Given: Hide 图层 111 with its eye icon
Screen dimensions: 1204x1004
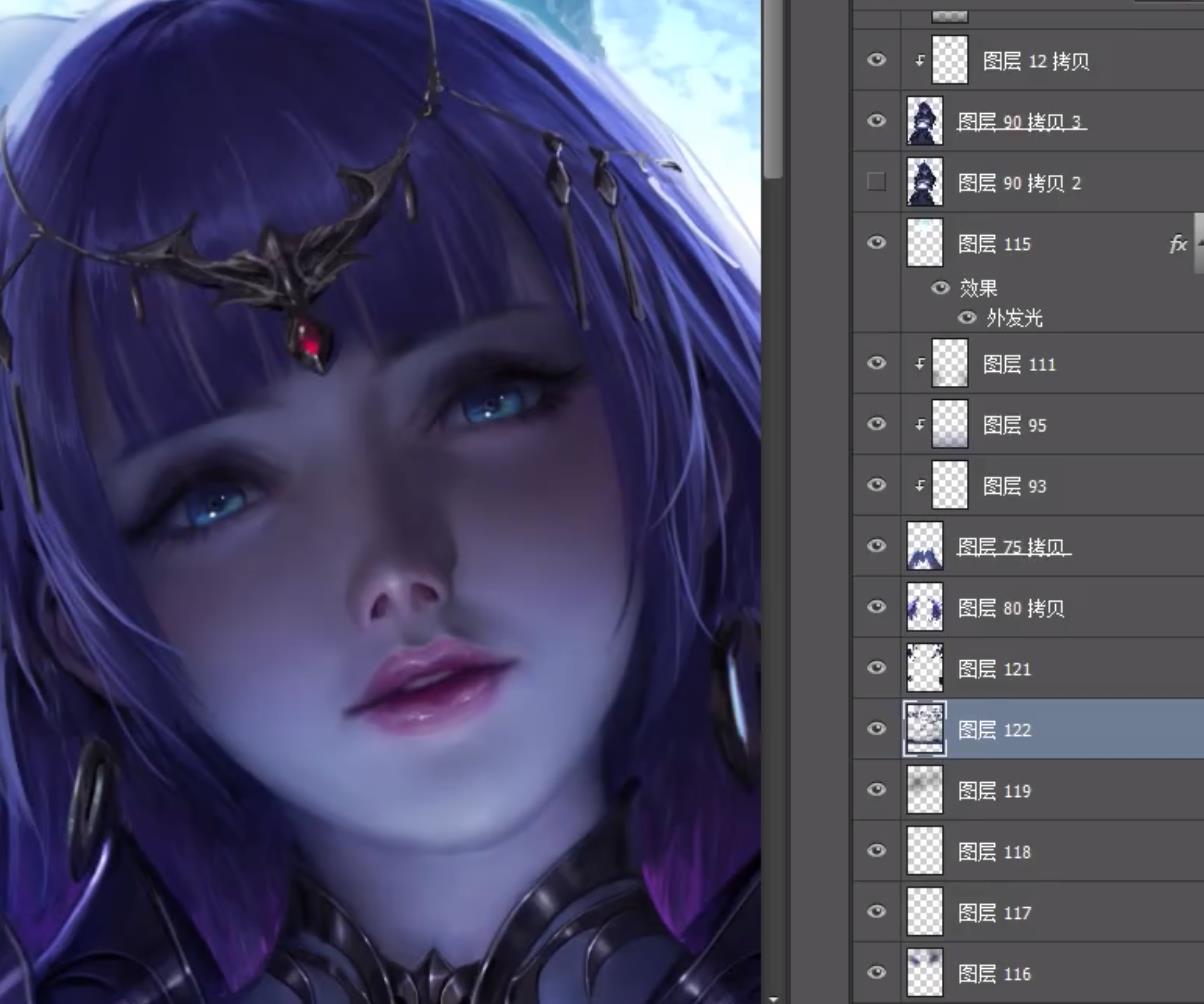Looking at the screenshot, I should pos(876,364).
